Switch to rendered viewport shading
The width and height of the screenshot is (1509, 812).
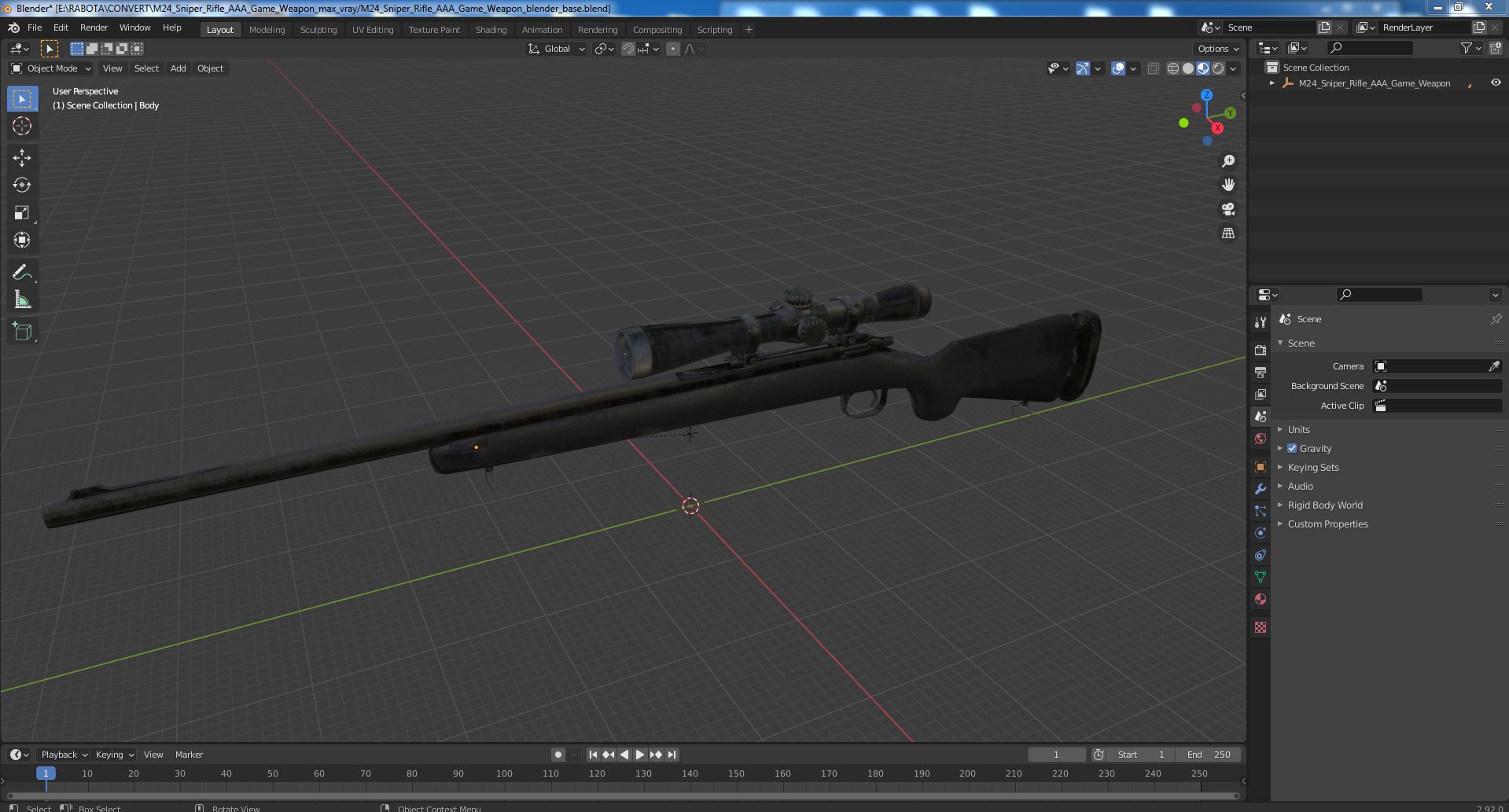point(1218,68)
